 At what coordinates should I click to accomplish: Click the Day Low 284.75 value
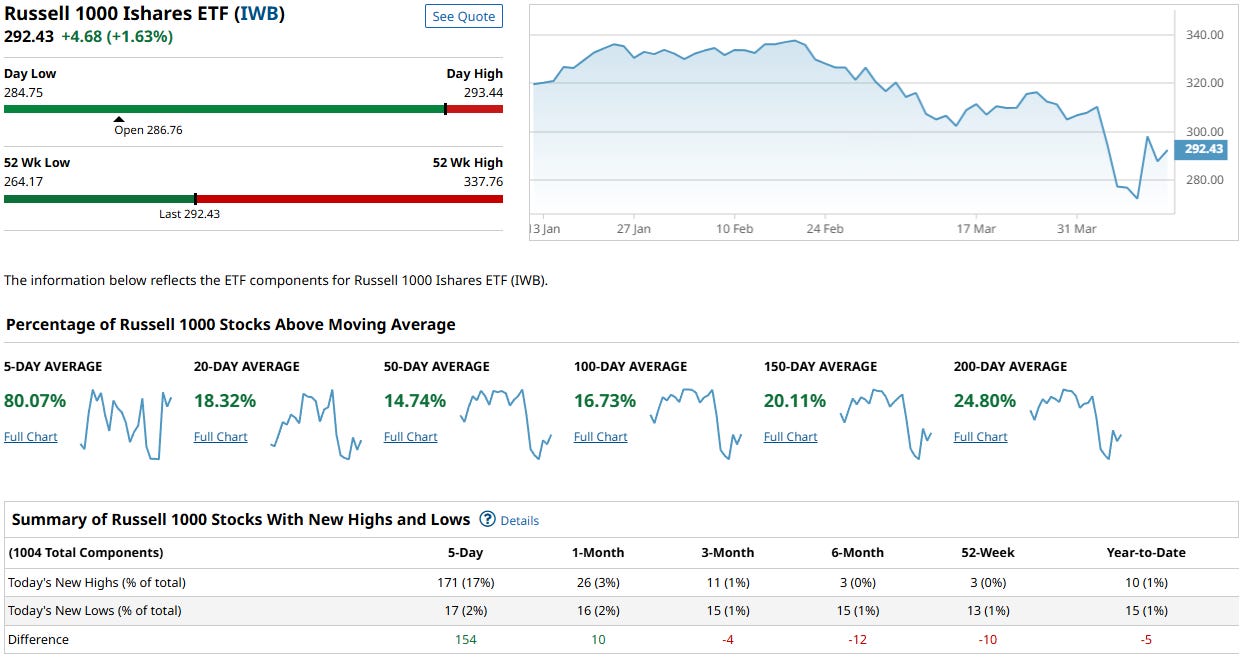coord(24,92)
